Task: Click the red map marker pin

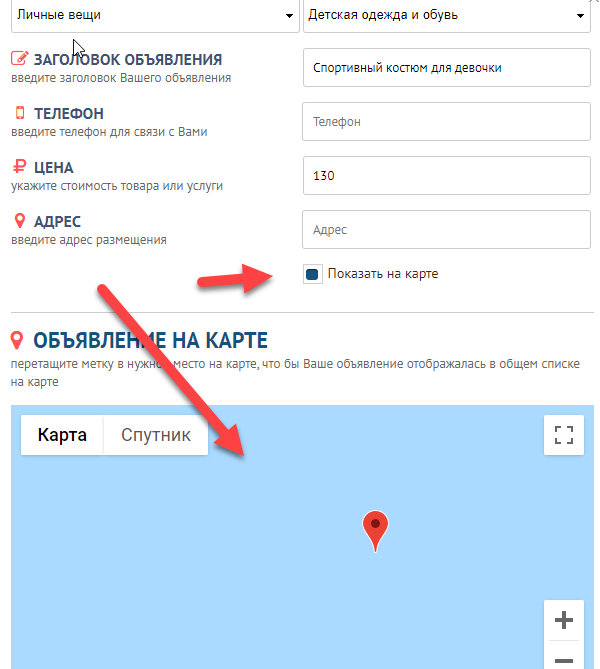Action: coord(374,528)
